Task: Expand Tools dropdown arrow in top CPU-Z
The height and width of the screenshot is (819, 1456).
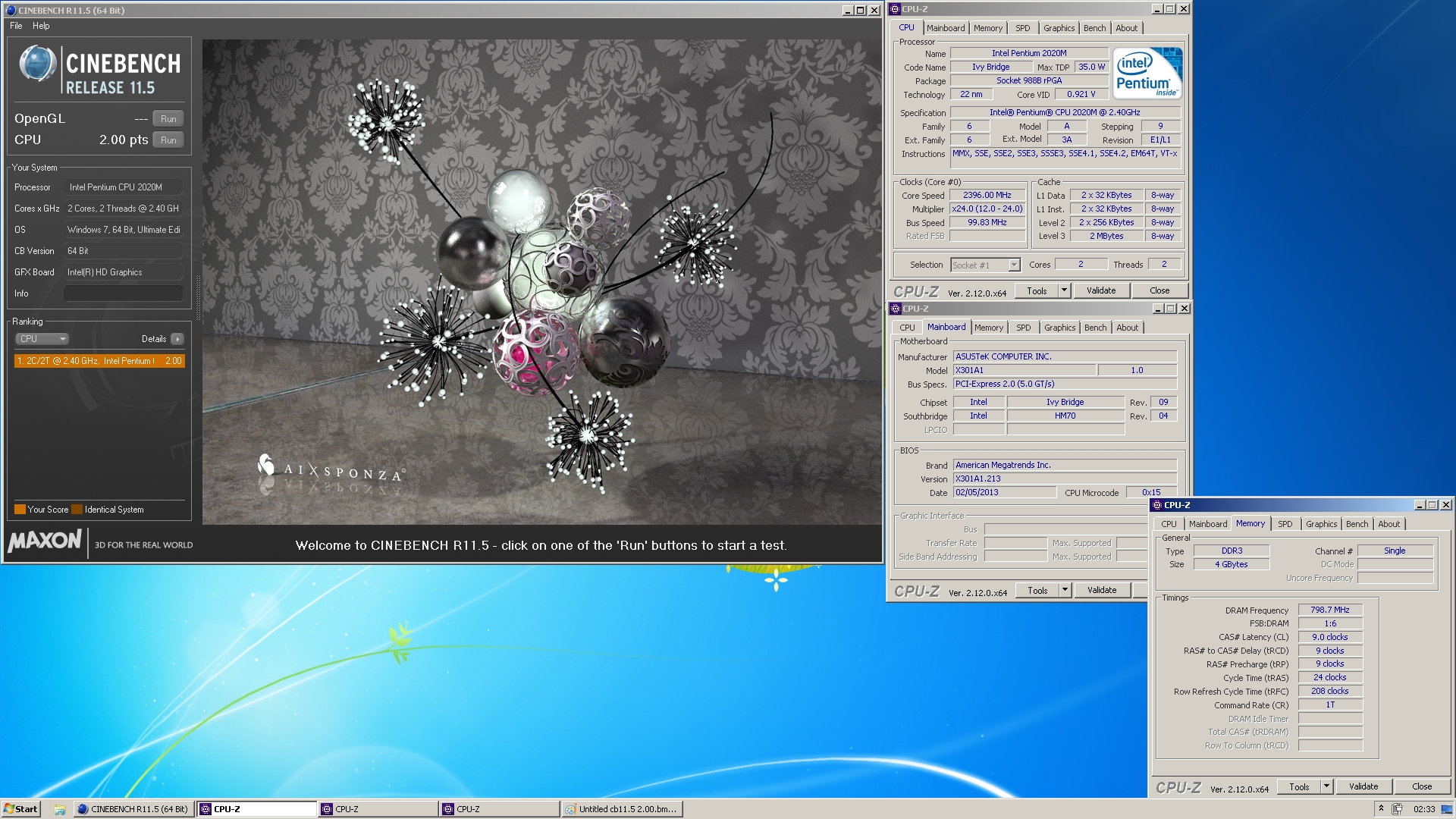Action: click(x=1064, y=290)
